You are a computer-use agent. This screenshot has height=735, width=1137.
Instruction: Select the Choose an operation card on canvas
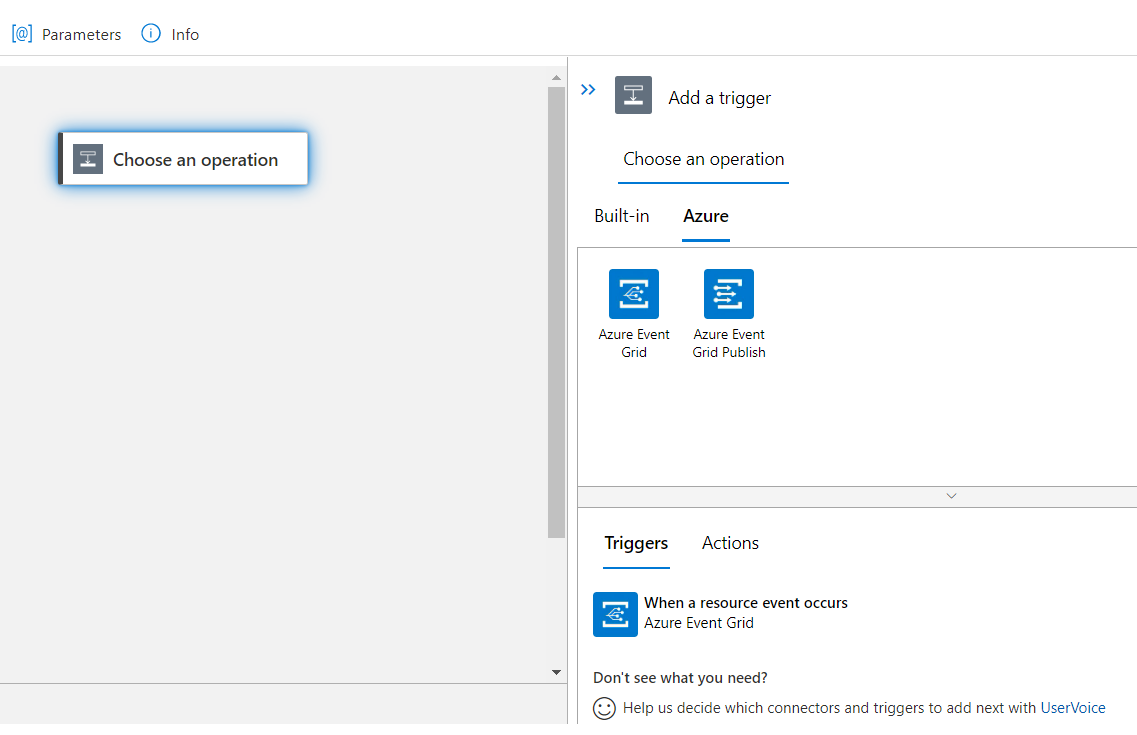point(183,159)
